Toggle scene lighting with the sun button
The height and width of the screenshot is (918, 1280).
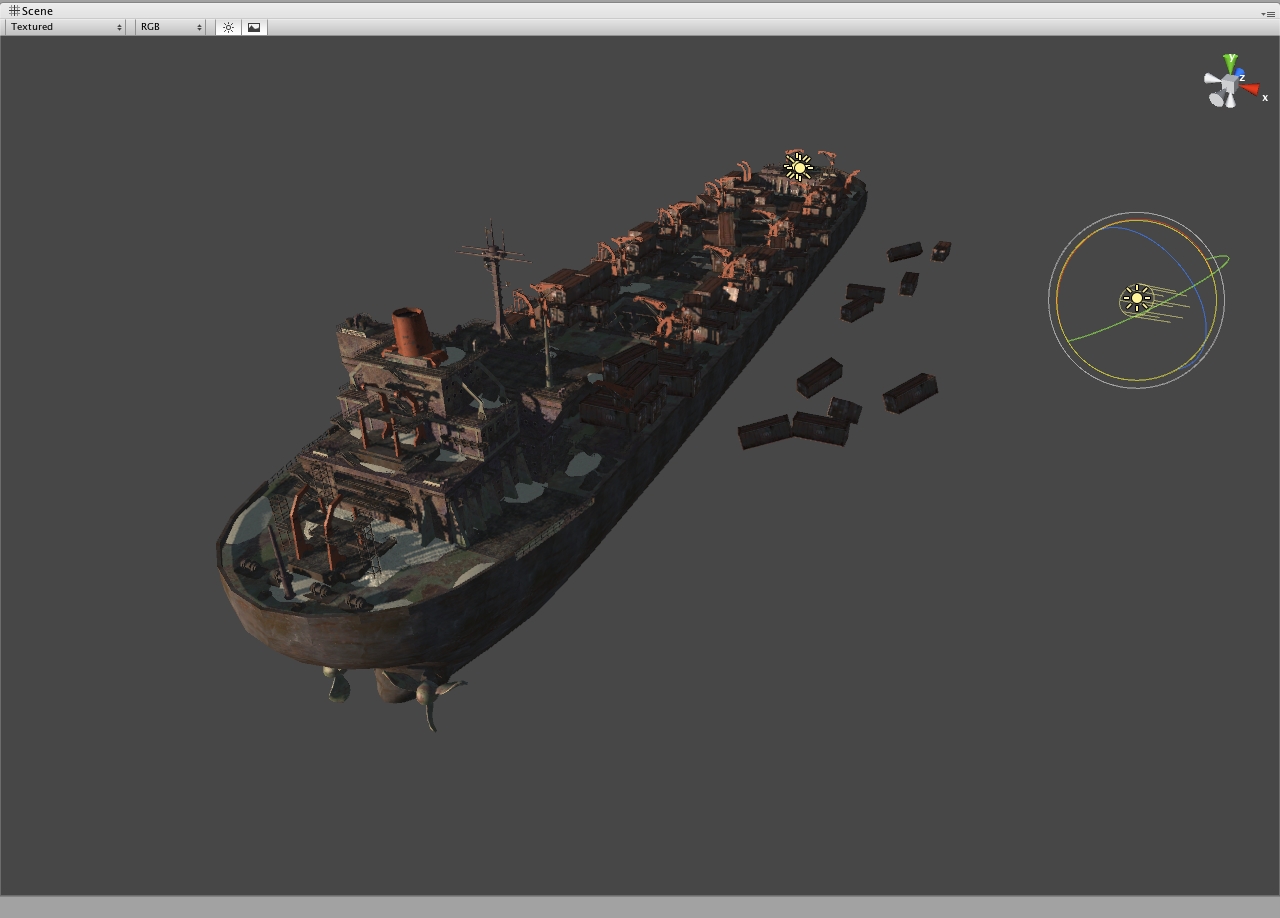click(x=228, y=27)
